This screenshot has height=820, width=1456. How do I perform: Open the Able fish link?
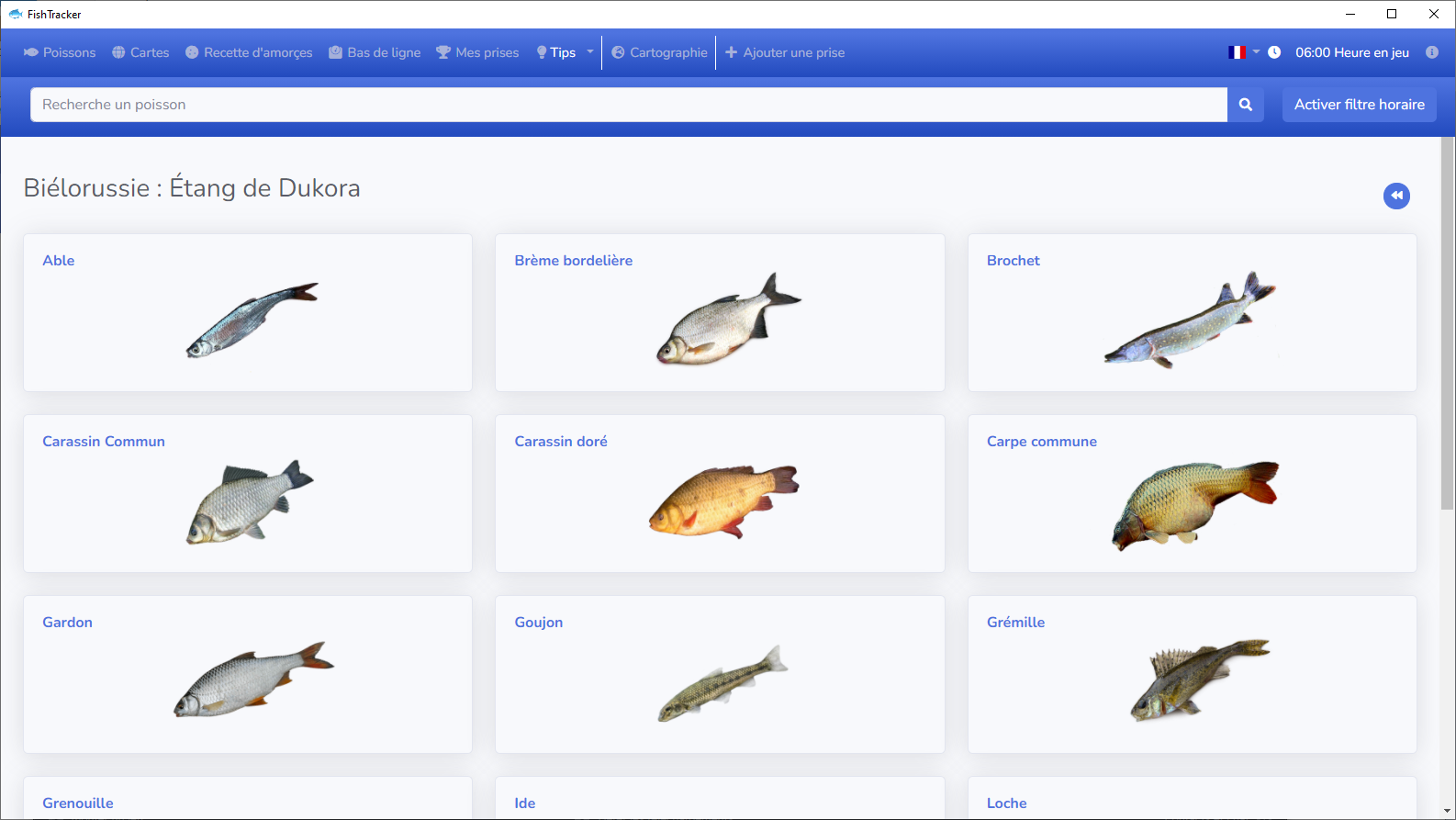(59, 261)
